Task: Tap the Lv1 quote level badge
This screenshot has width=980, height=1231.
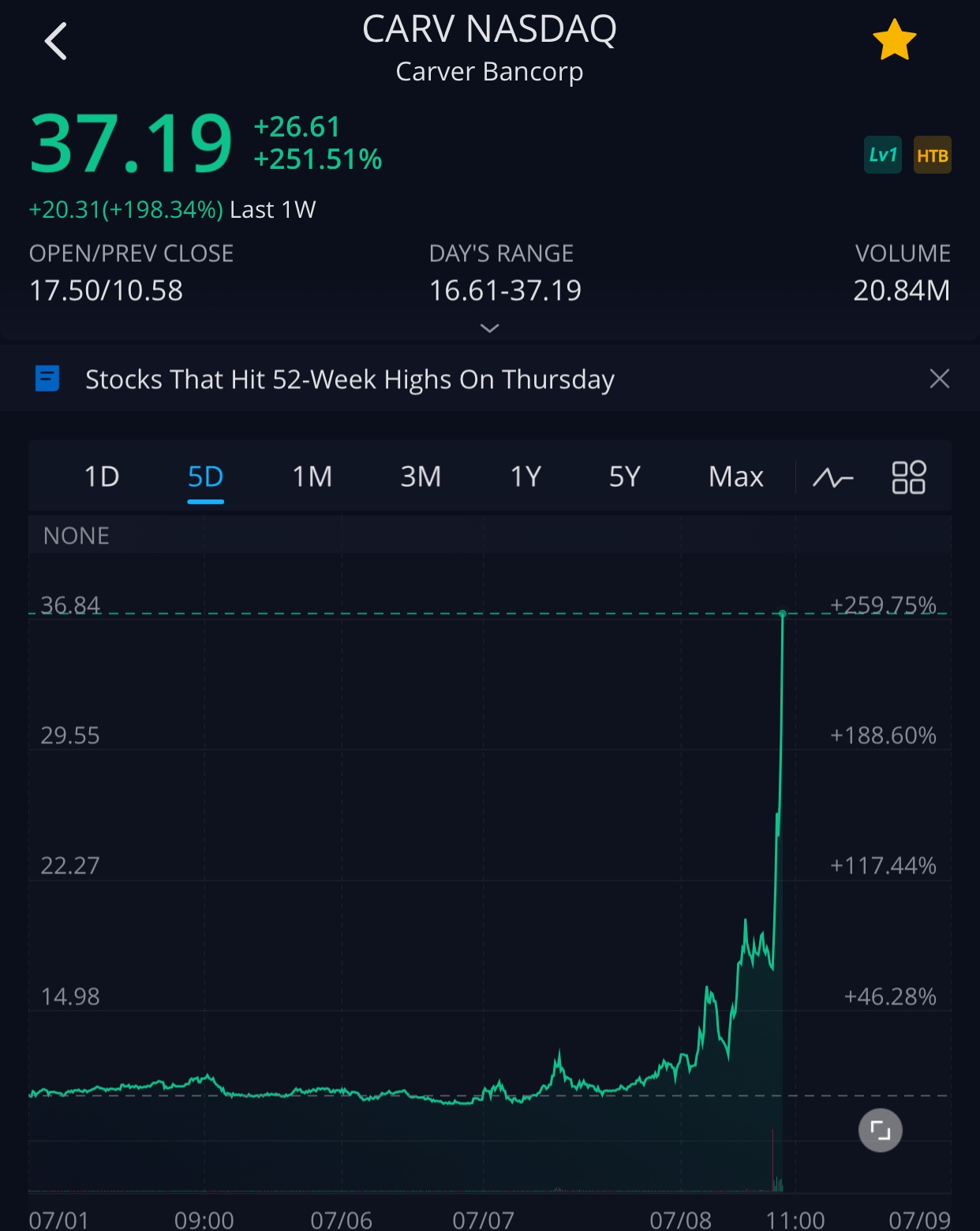Action: click(x=883, y=155)
